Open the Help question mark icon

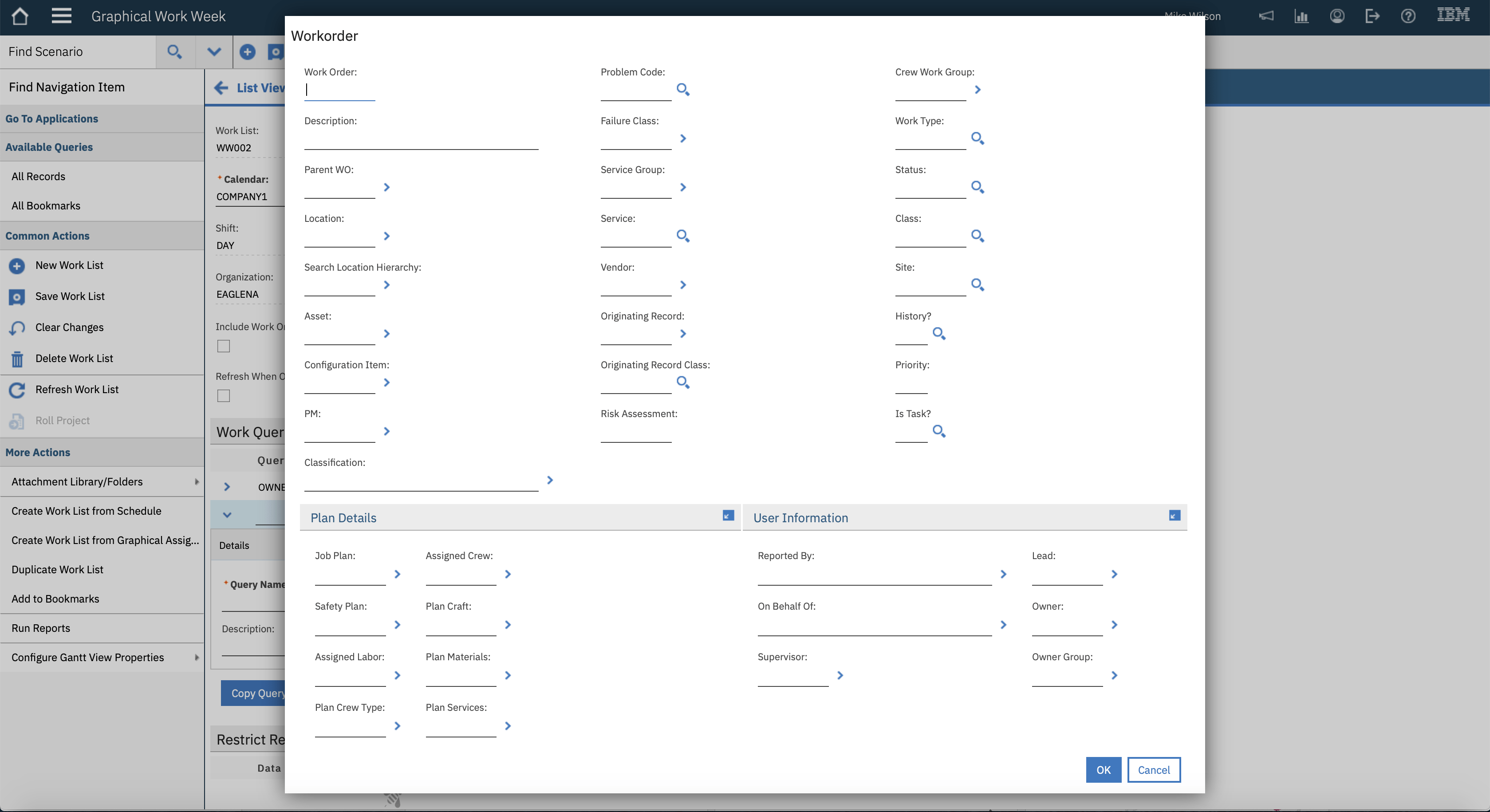[1408, 16]
